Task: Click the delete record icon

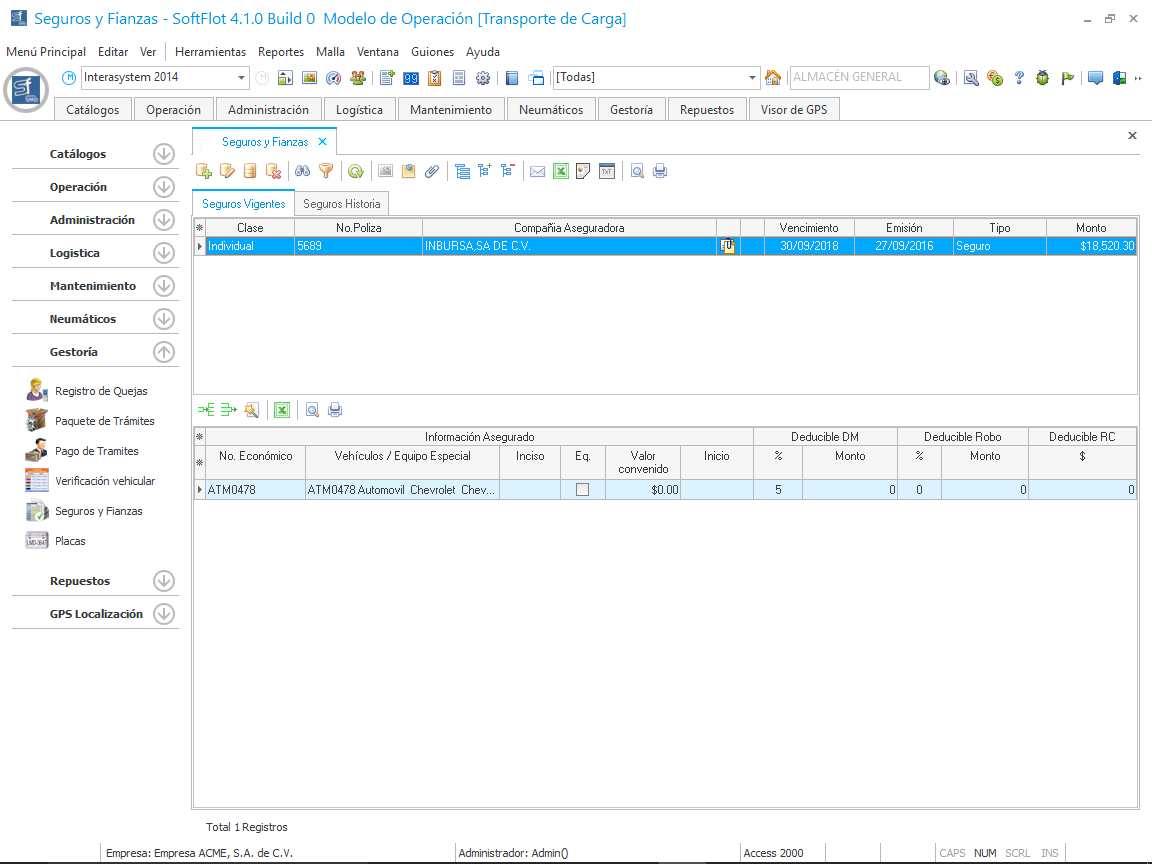Action: (273, 171)
